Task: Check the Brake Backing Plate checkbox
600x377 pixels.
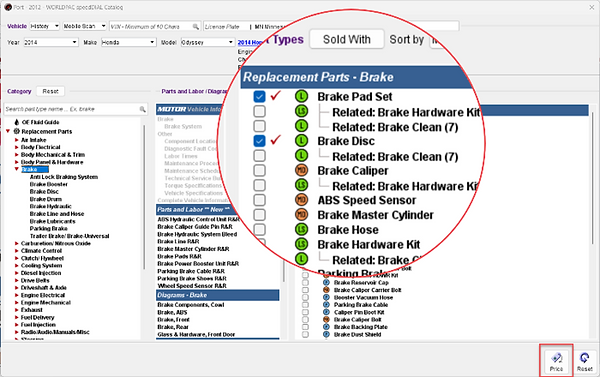Action: tap(305, 327)
